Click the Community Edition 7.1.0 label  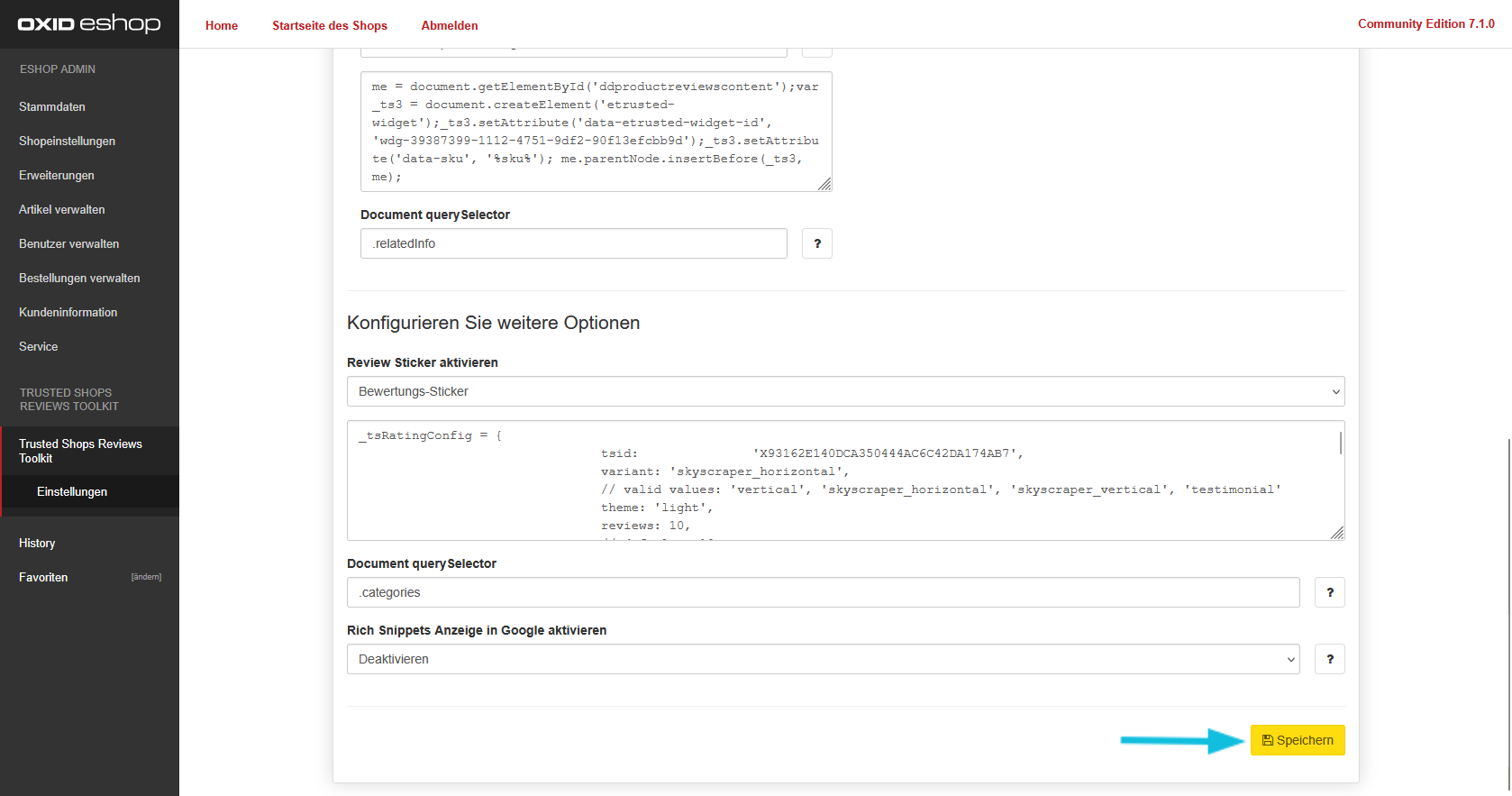(x=1426, y=23)
